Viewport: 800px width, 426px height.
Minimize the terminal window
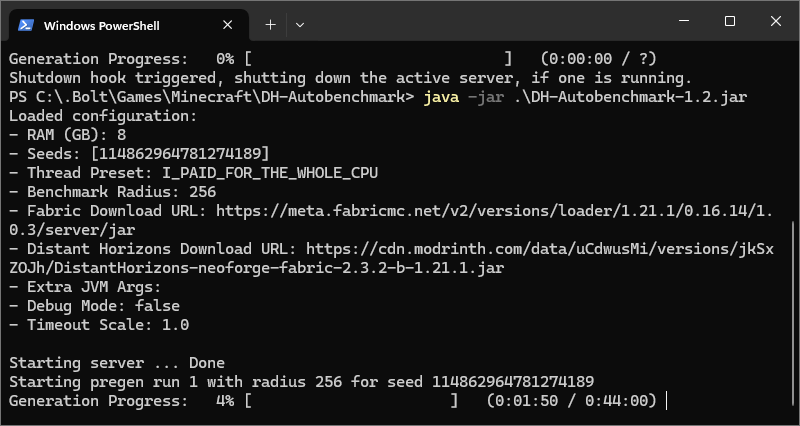click(x=684, y=21)
